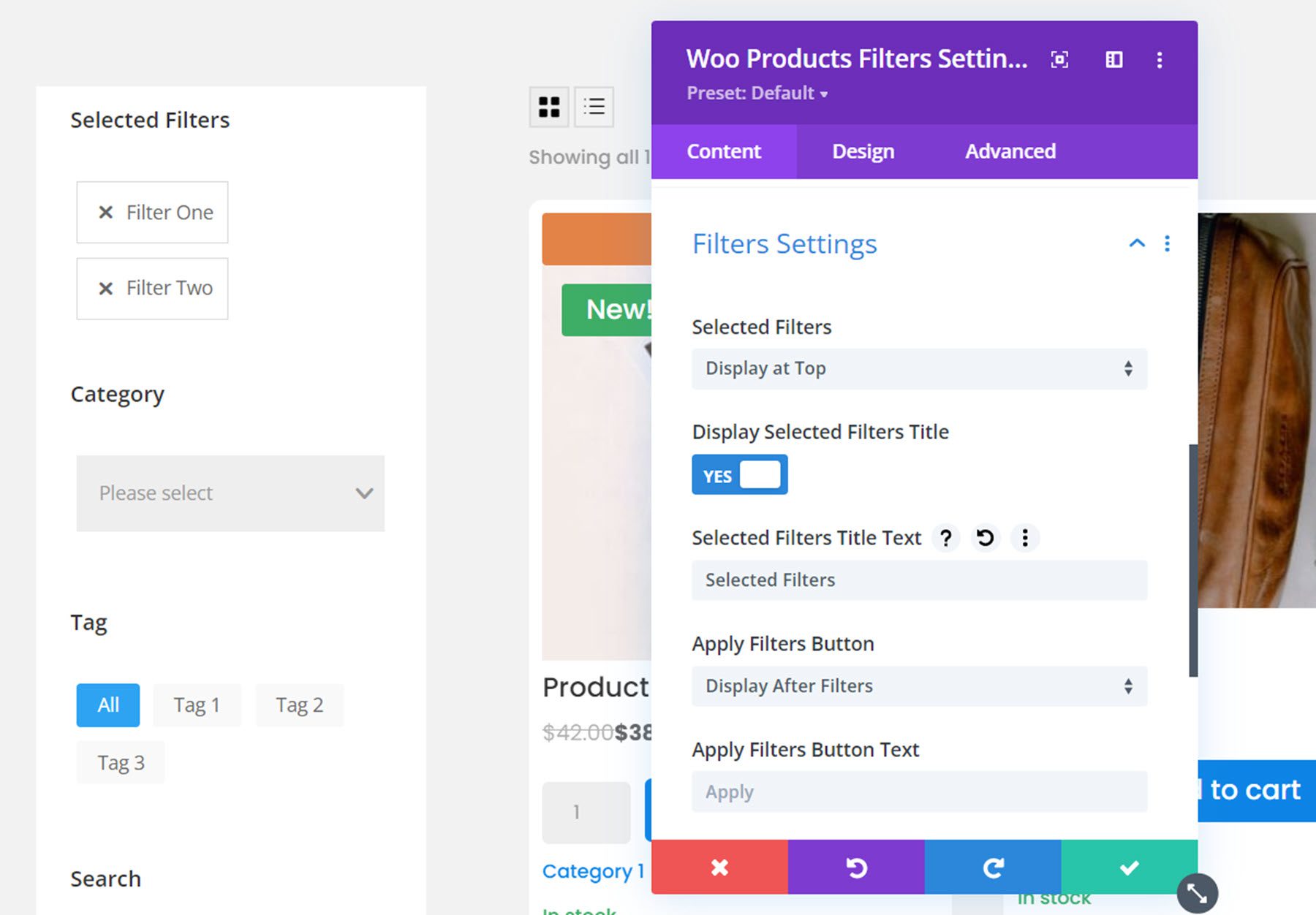Redo change with blue redo icon
This screenshot has height=915, width=1316.
(992, 868)
